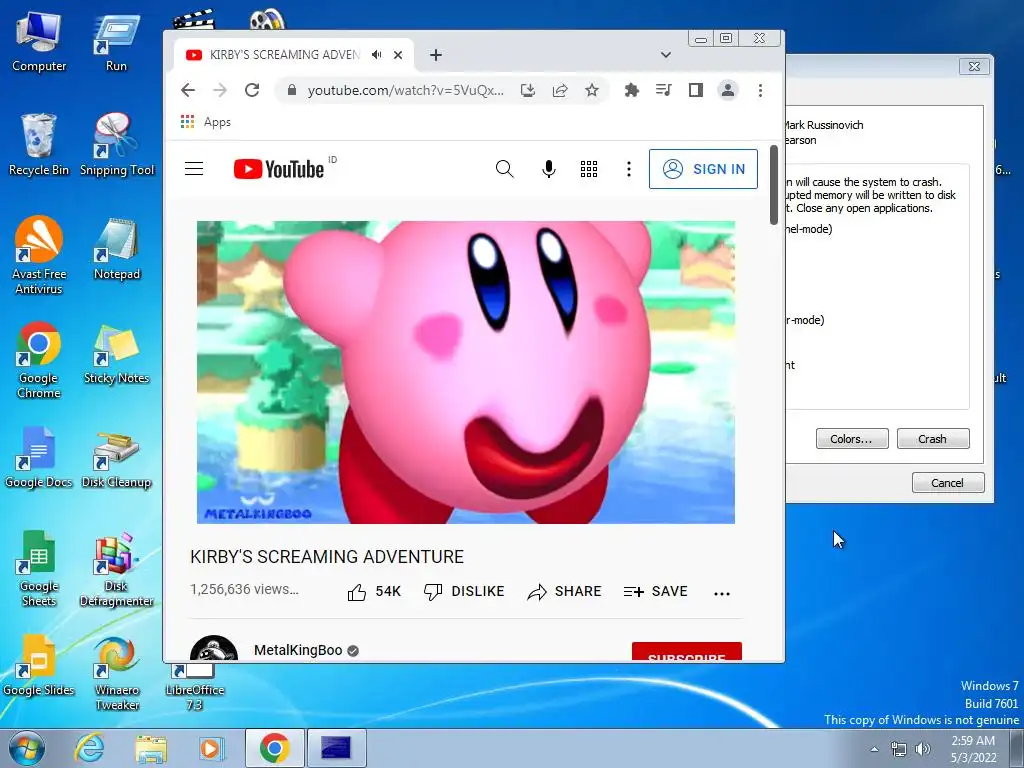
Task: Click Colors... in the background dialog
Action: pos(852,439)
